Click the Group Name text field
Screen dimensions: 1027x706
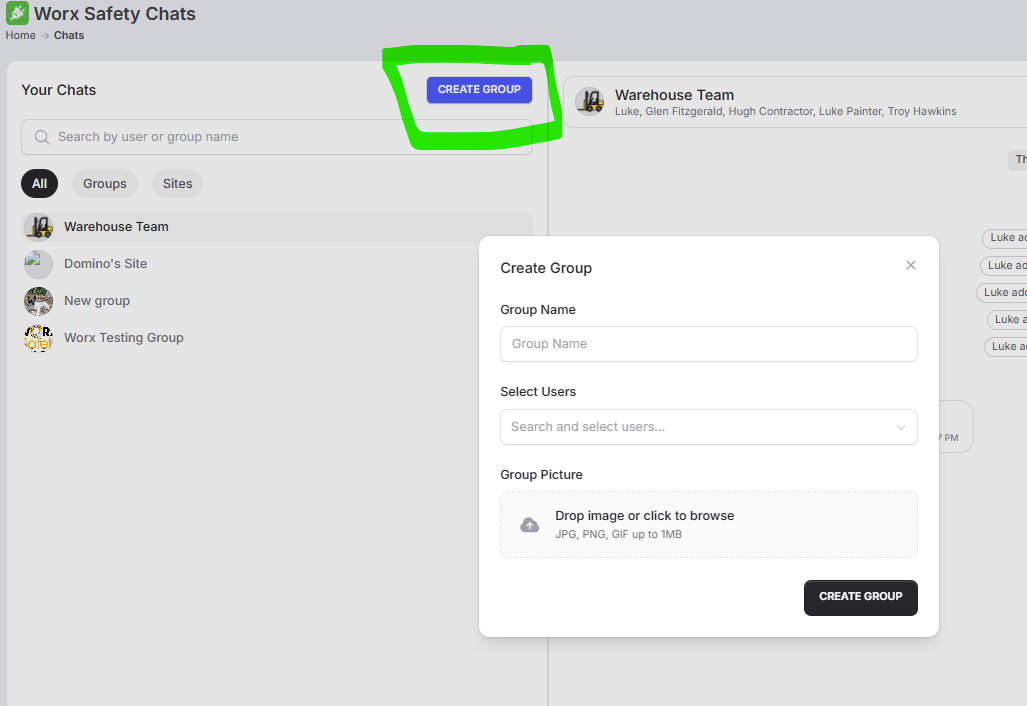pyautogui.click(x=708, y=344)
